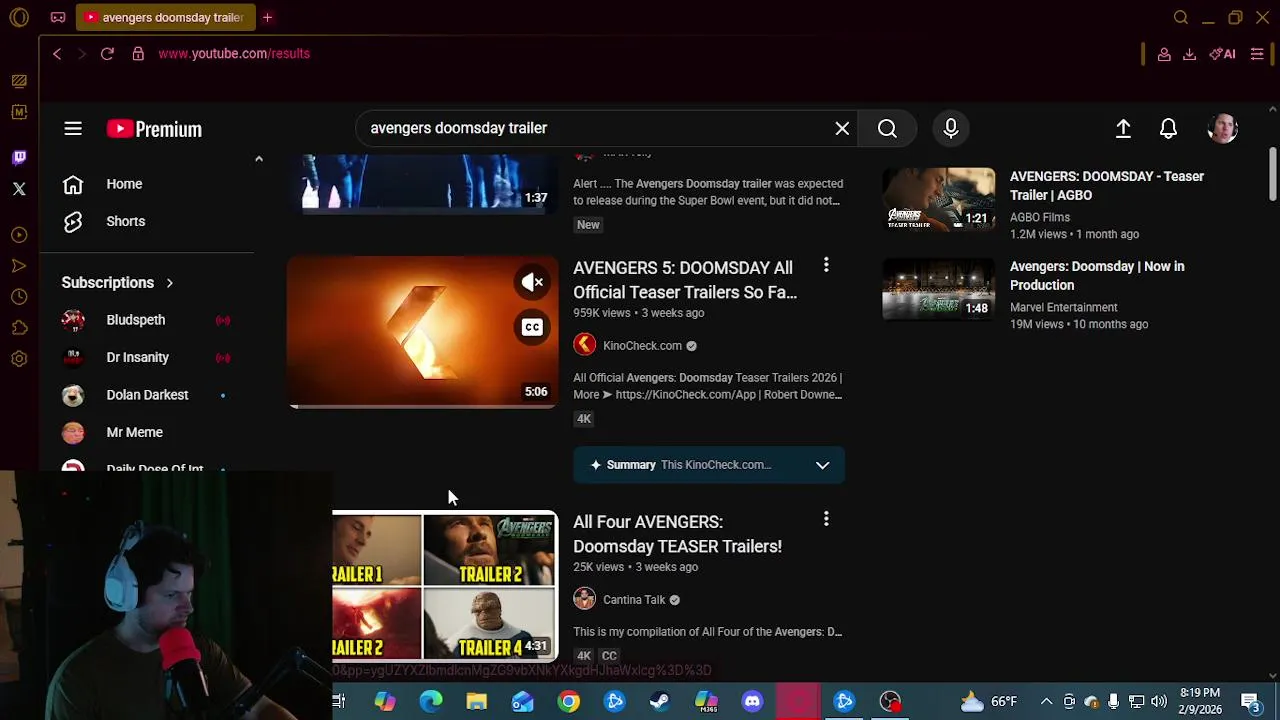Start voice search with microphone icon
This screenshot has width=1280, height=720.
click(x=951, y=128)
